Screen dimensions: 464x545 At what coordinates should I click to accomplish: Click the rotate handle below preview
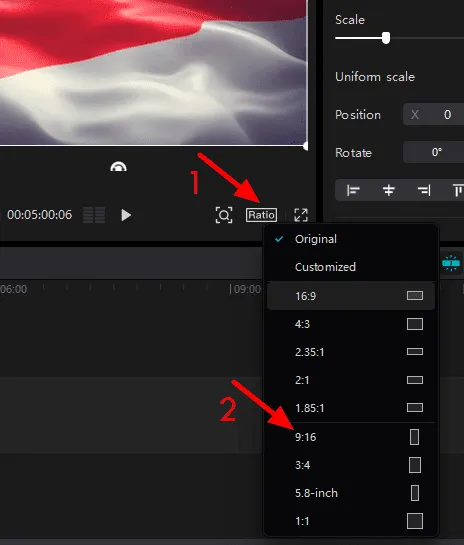(119, 167)
